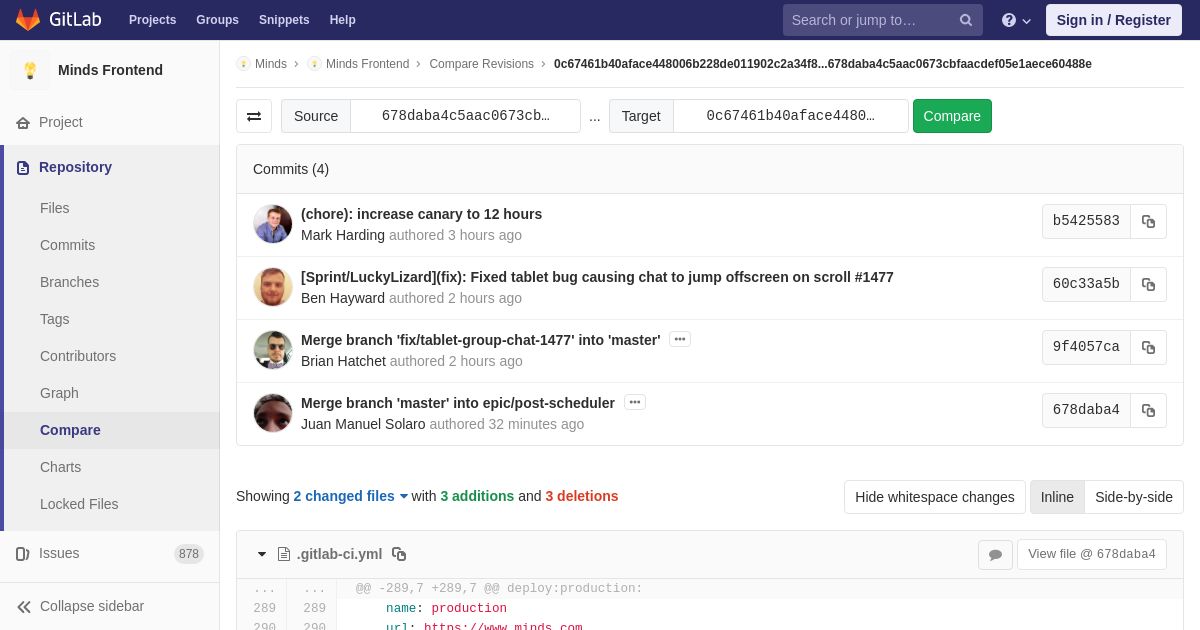
Task: Copy .gitlab-ci.yml file path
Action: [x=399, y=554]
